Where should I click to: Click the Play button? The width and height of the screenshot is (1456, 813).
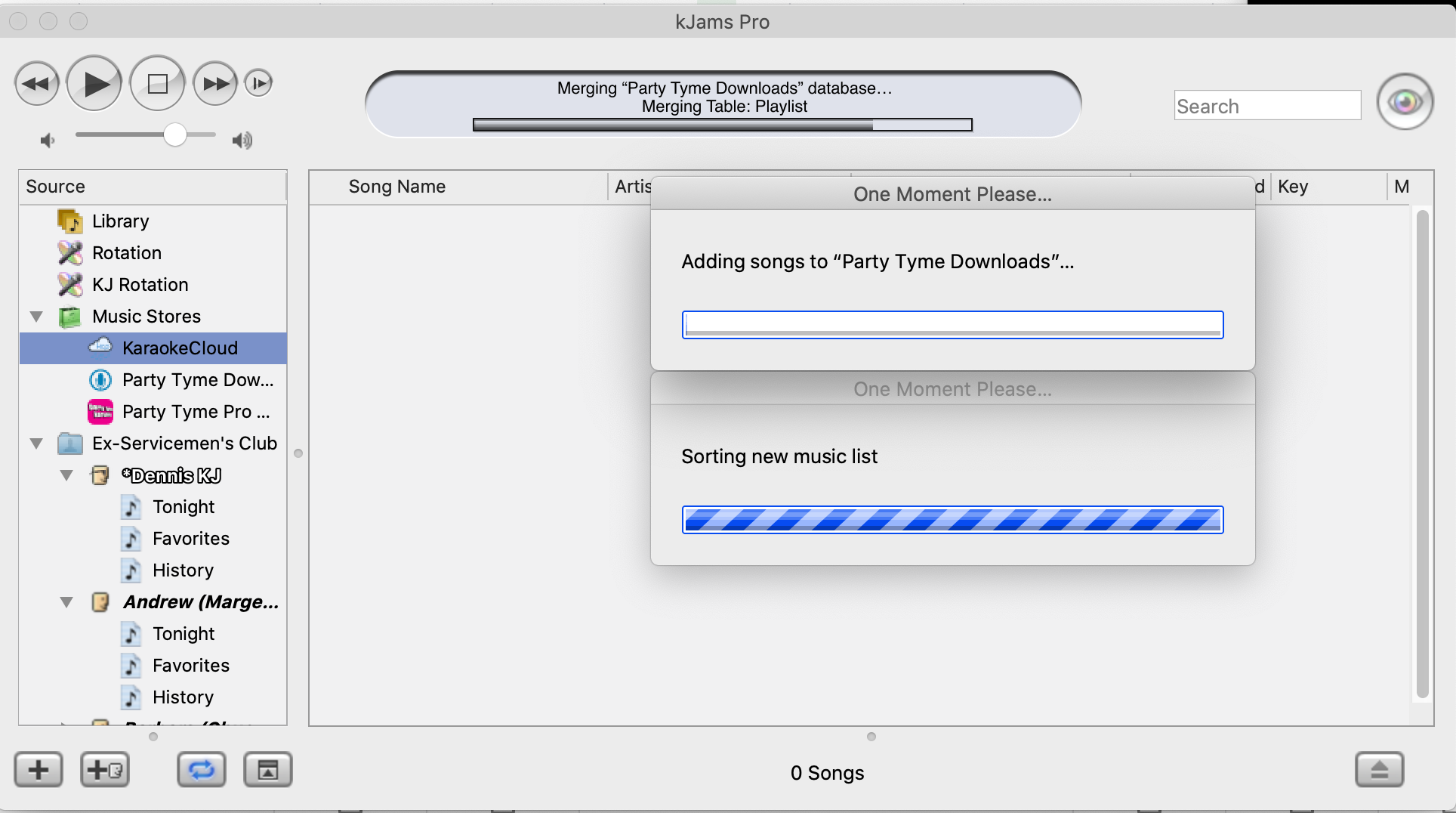click(x=94, y=84)
